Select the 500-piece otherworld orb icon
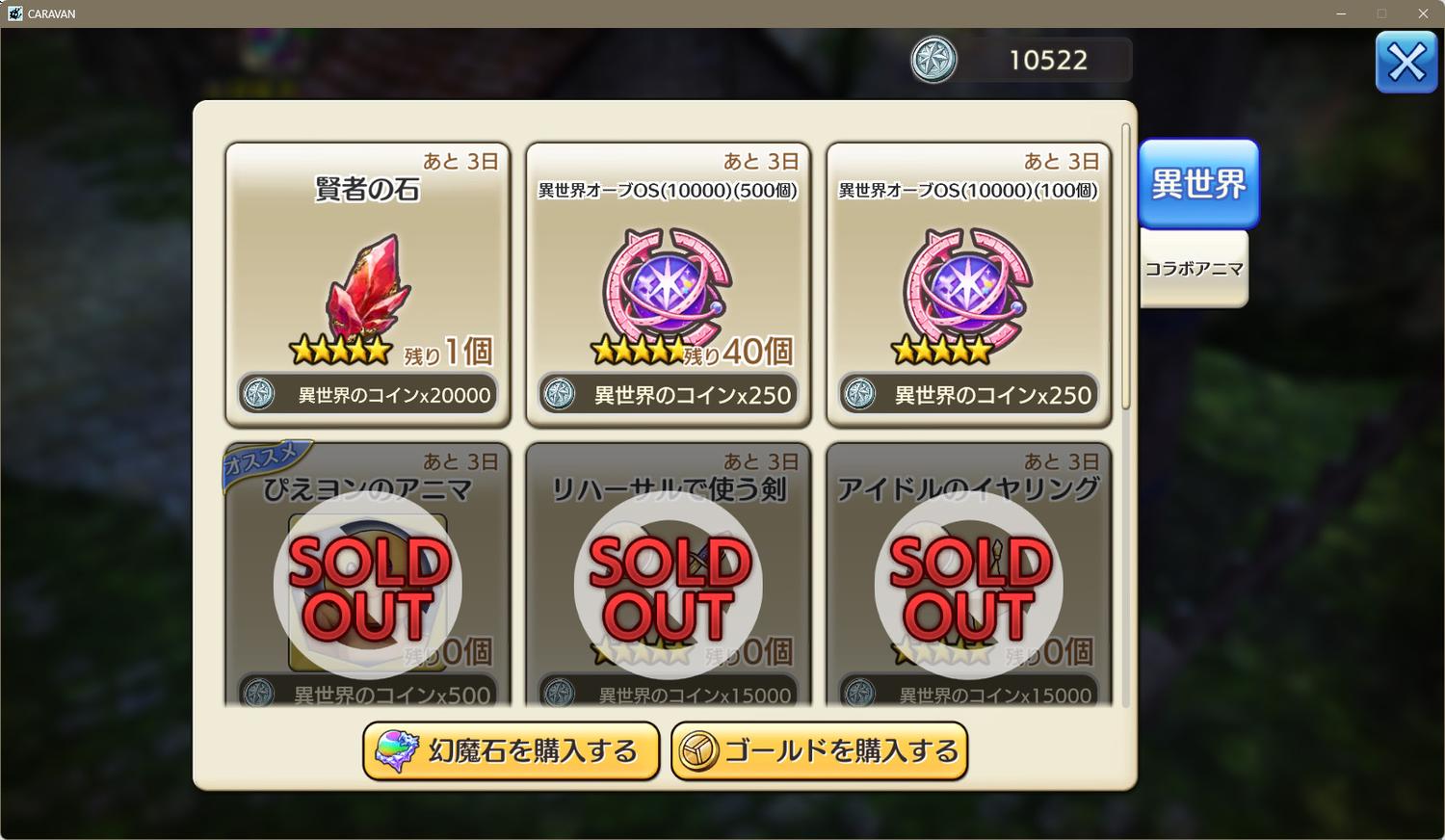 click(x=668, y=287)
